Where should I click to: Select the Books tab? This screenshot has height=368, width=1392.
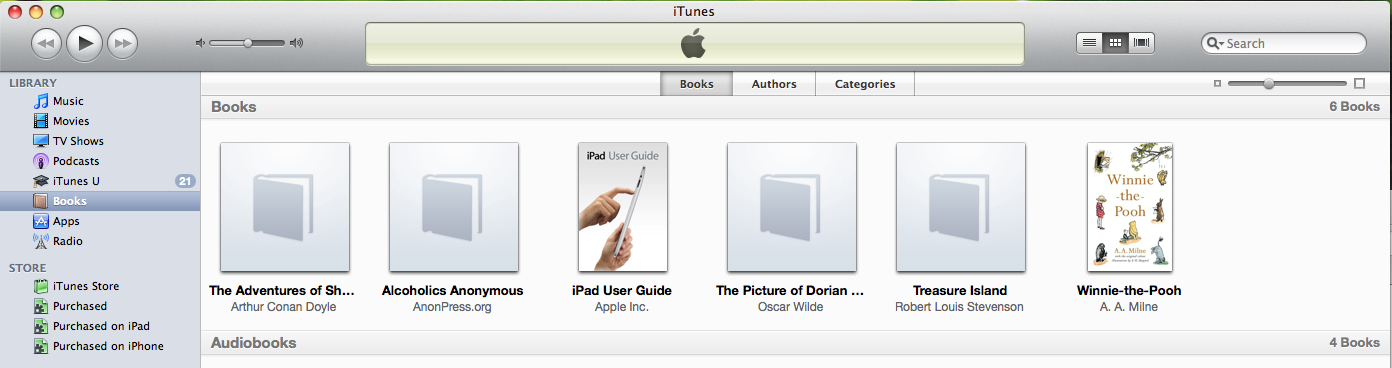697,84
